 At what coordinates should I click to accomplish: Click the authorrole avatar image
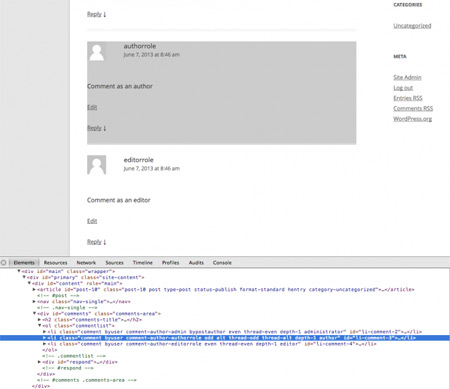coord(97,52)
